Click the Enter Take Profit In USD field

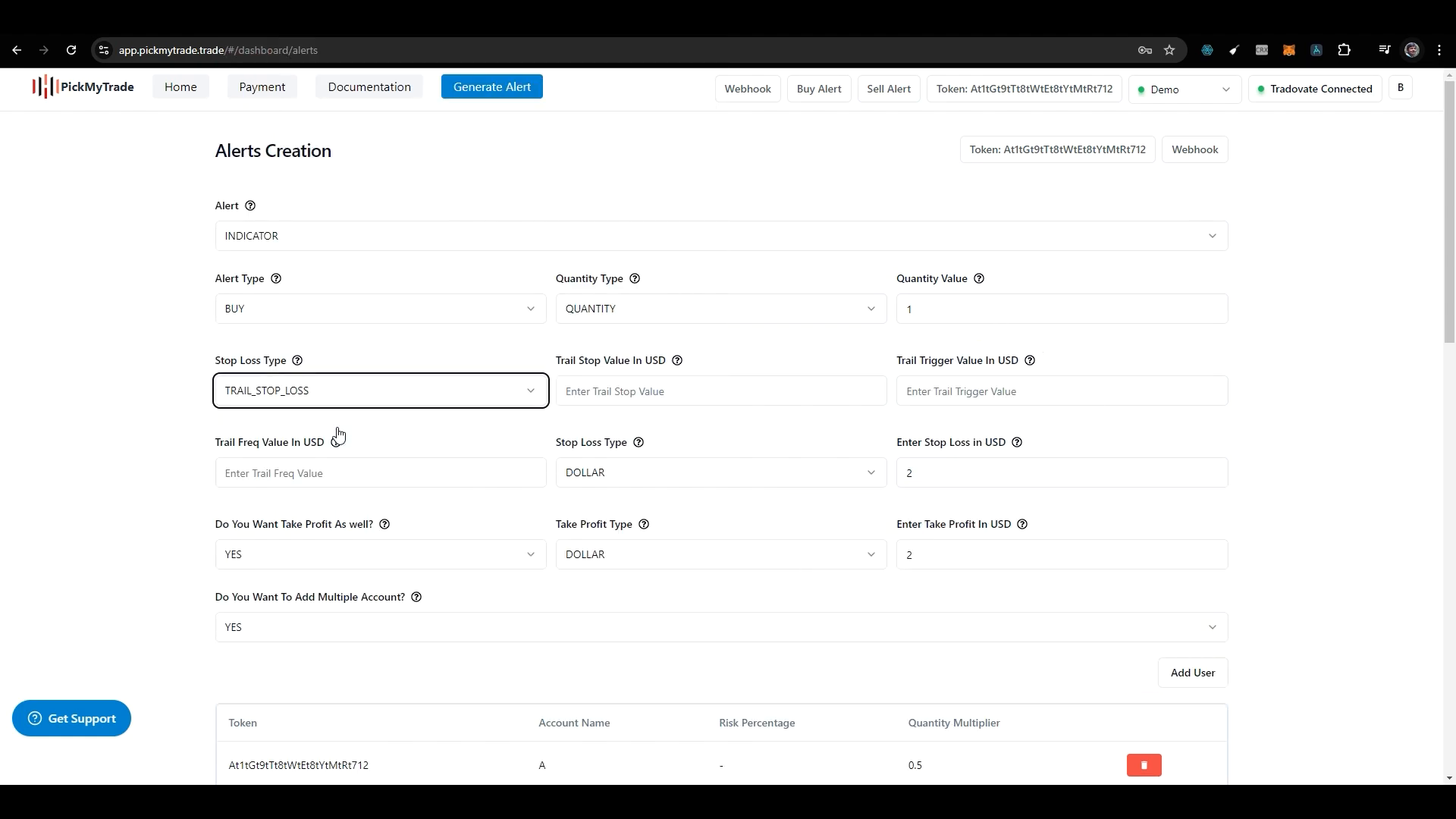tap(1062, 554)
